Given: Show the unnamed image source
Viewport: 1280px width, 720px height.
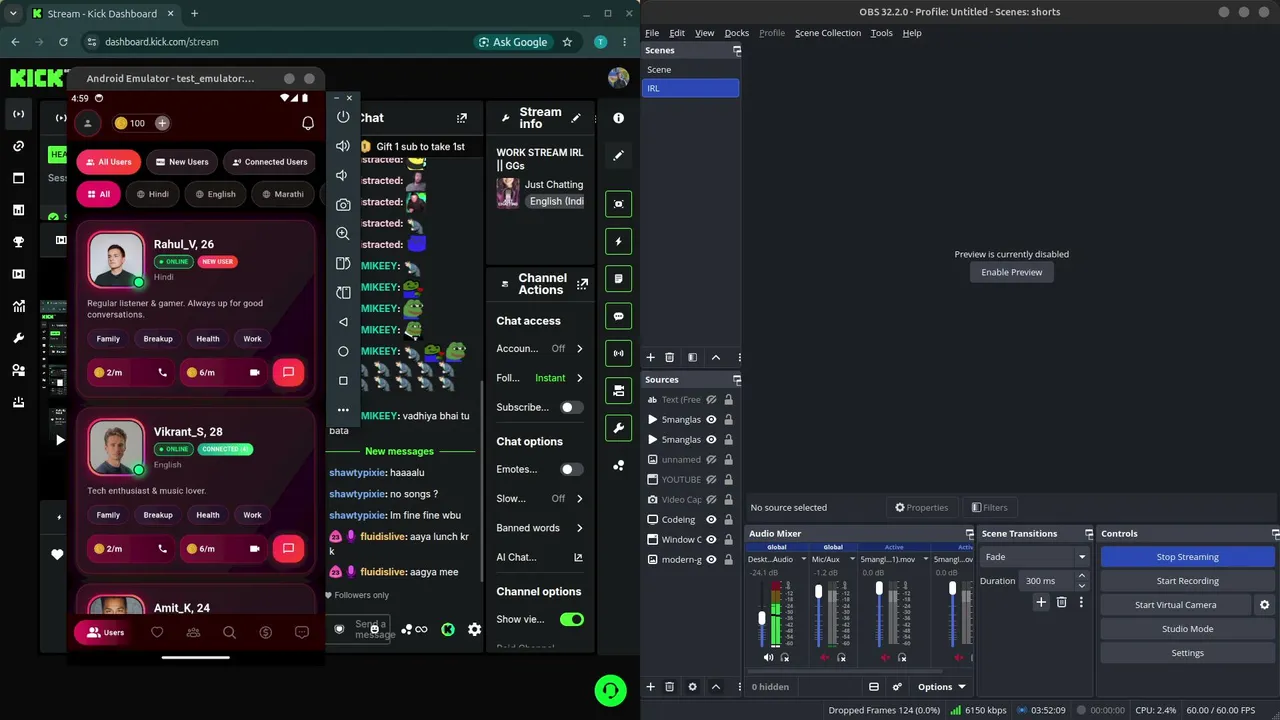Looking at the screenshot, I should point(711,460).
